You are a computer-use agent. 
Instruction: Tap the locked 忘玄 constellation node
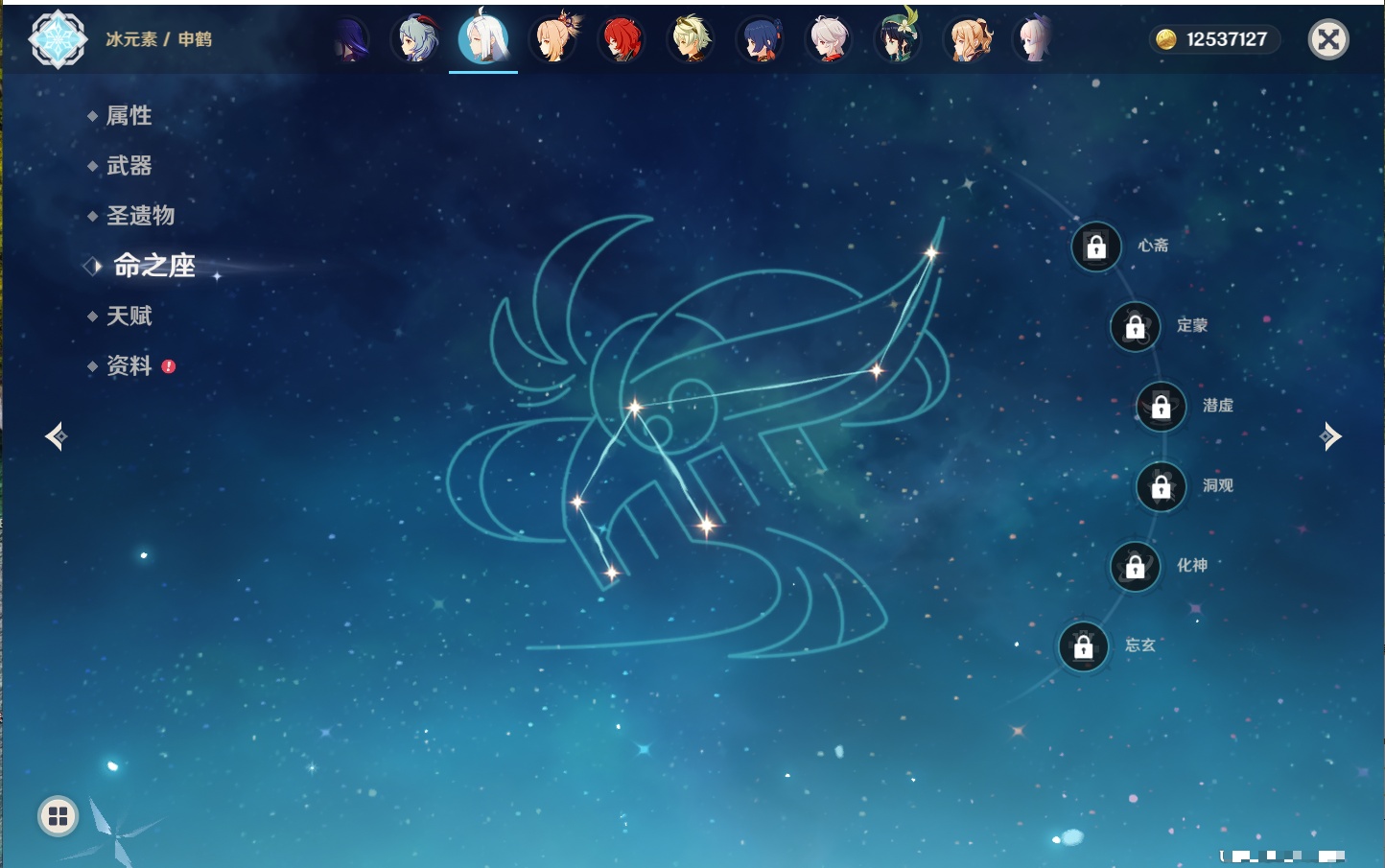click(1083, 647)
